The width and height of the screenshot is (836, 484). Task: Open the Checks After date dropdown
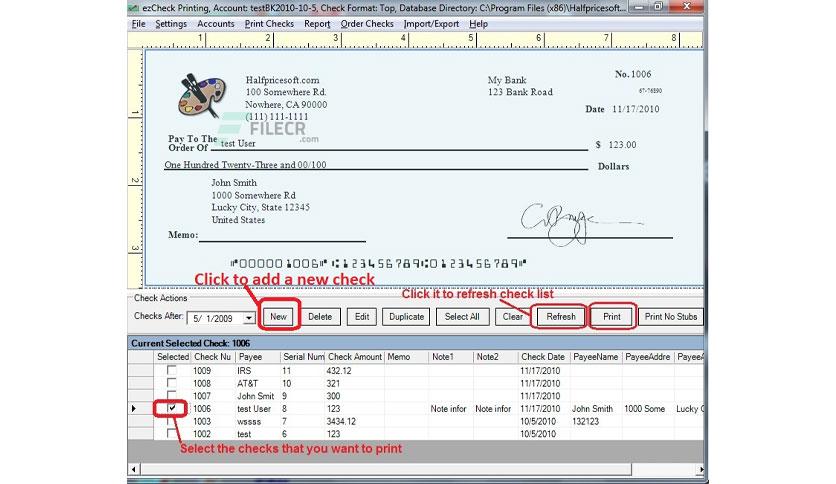249,318
